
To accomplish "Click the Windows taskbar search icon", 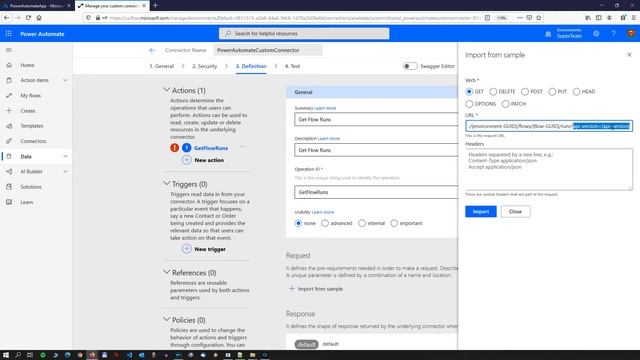I will [18, 355].
